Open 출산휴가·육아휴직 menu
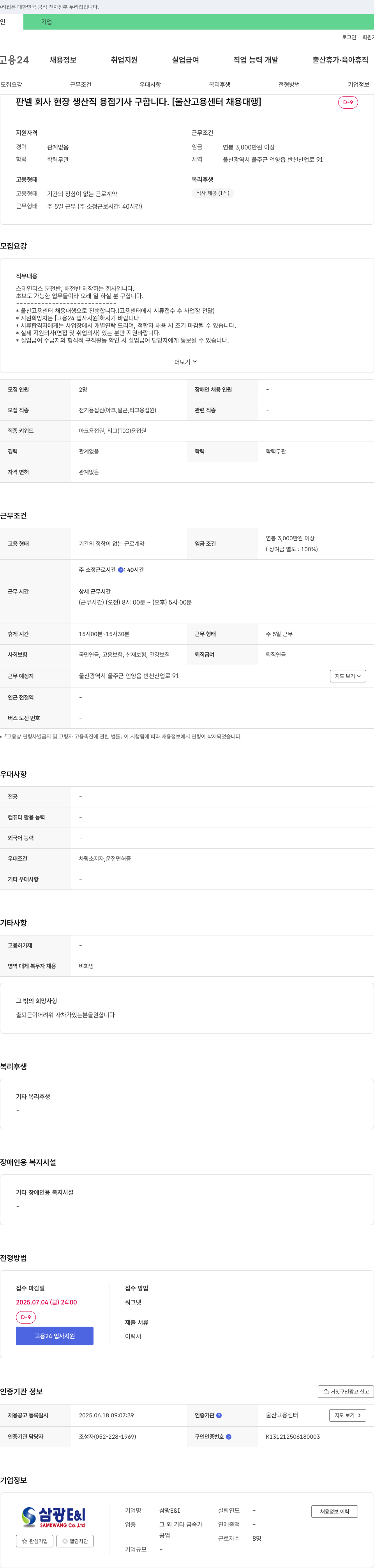The height and width of the screenshot is (1568, 374). (340, 60)
